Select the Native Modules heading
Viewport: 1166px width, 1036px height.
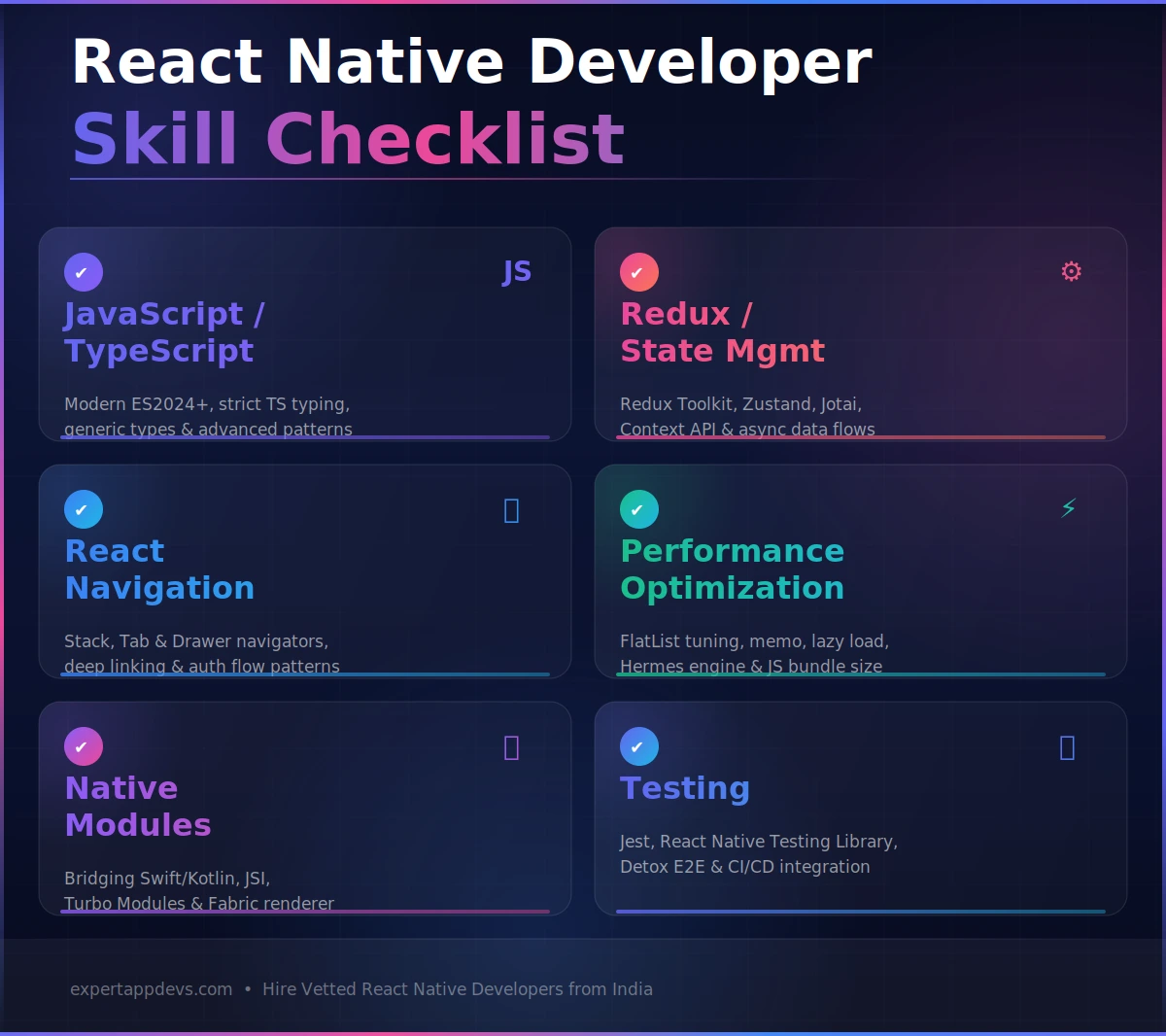(x=137, y=807)
